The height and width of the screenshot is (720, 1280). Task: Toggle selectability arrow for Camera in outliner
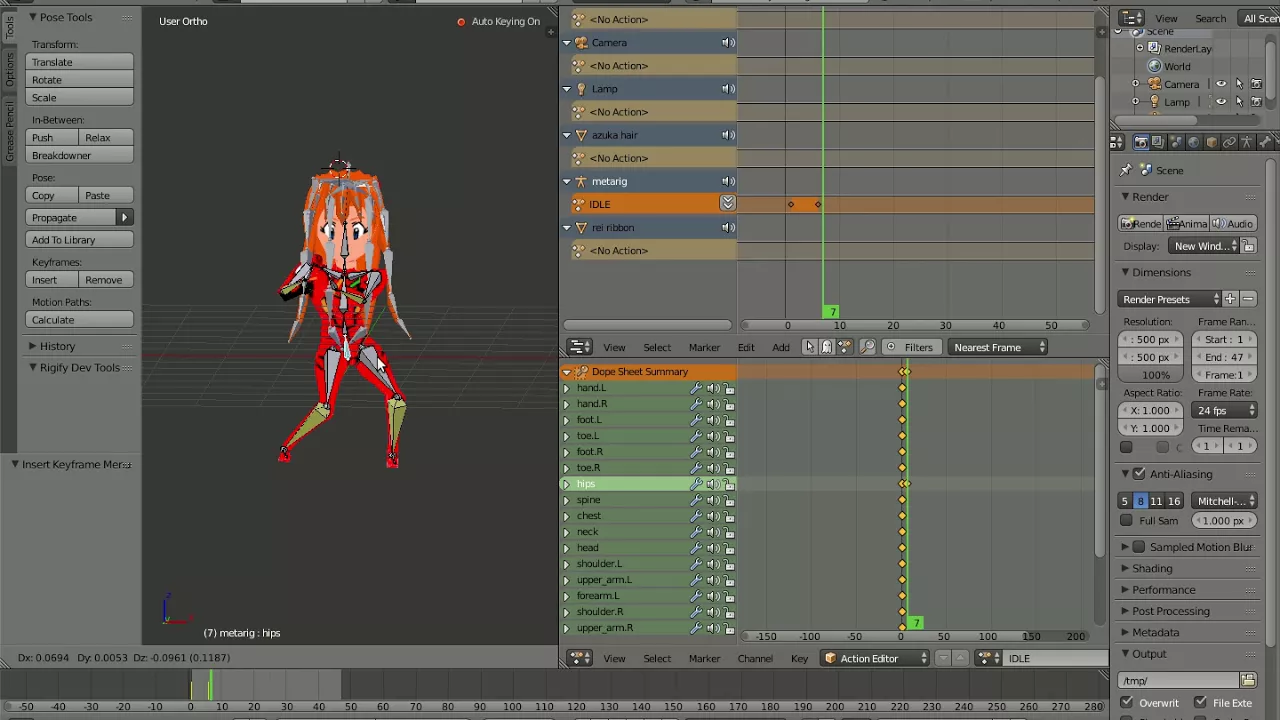click(1239, 84)
